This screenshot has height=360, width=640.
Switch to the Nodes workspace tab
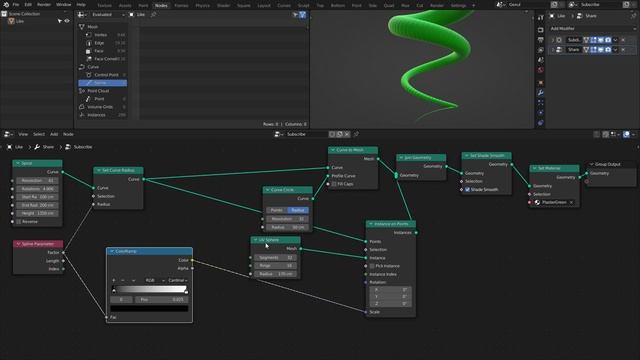click(x=161, y=5)
